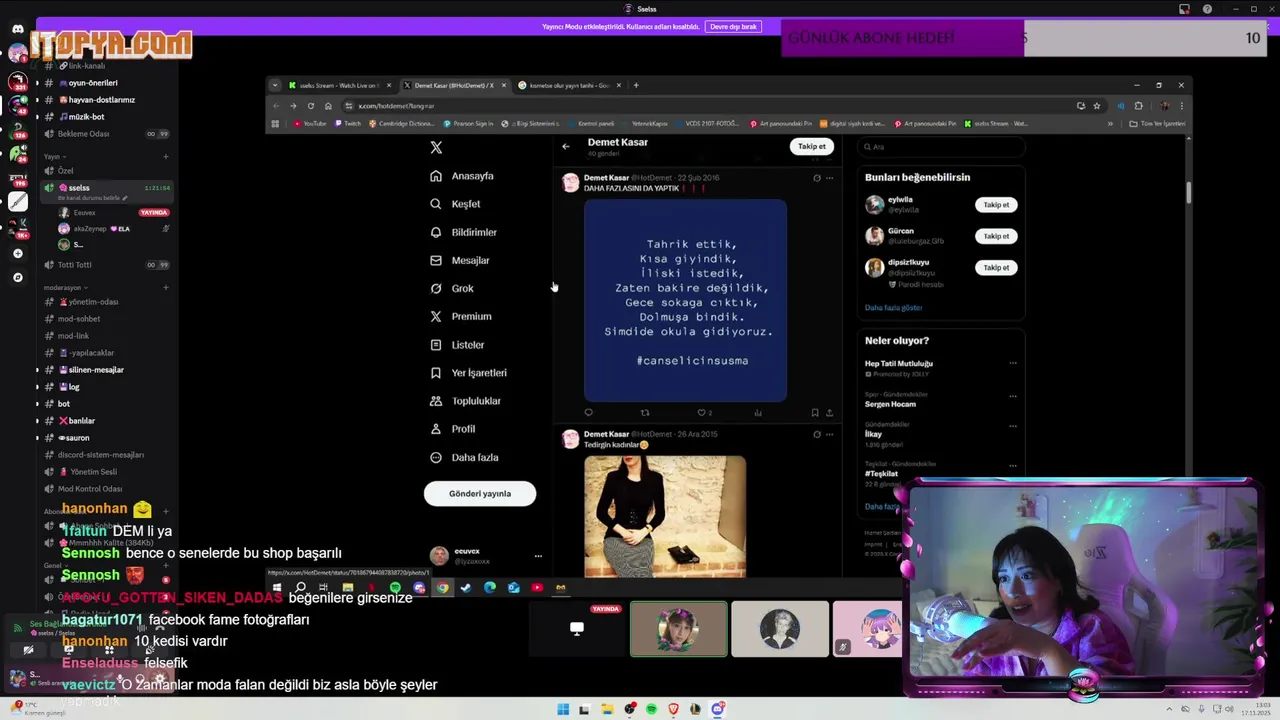Click the browser home button
The width and height of the screenshot is (1280, 720).
[328, 106]
